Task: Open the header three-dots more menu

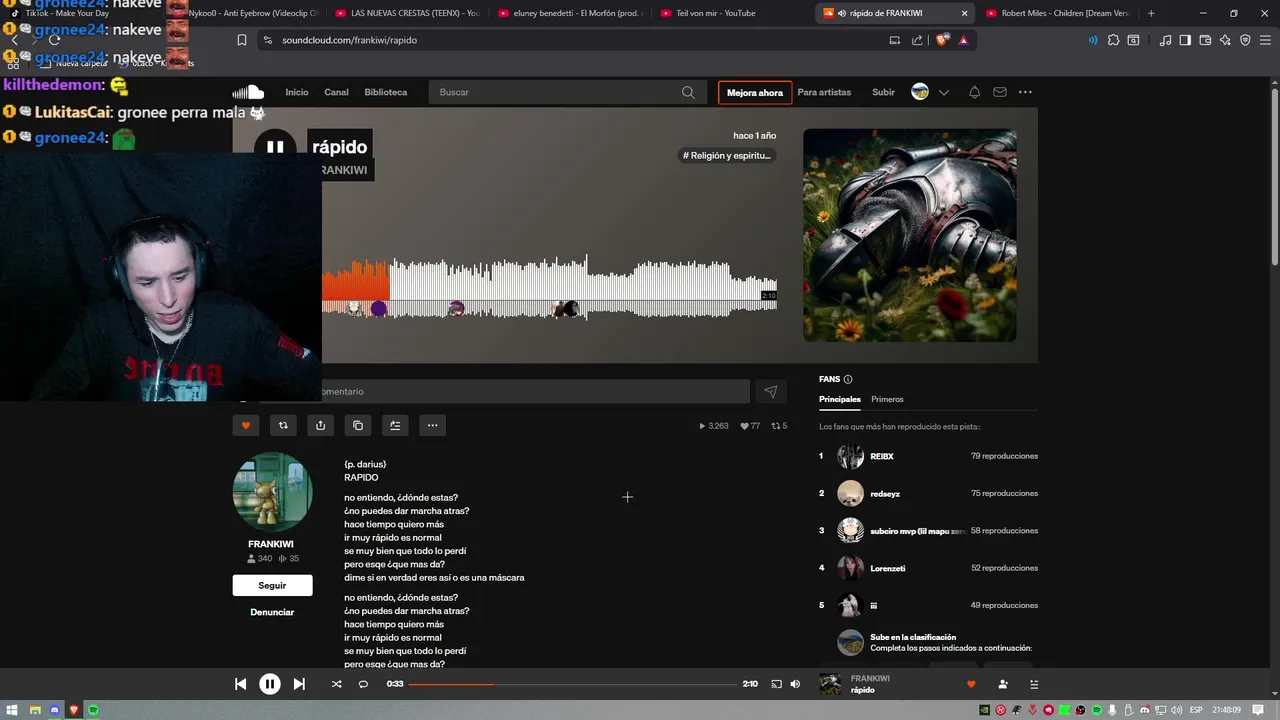Action: coord(1025,92)
